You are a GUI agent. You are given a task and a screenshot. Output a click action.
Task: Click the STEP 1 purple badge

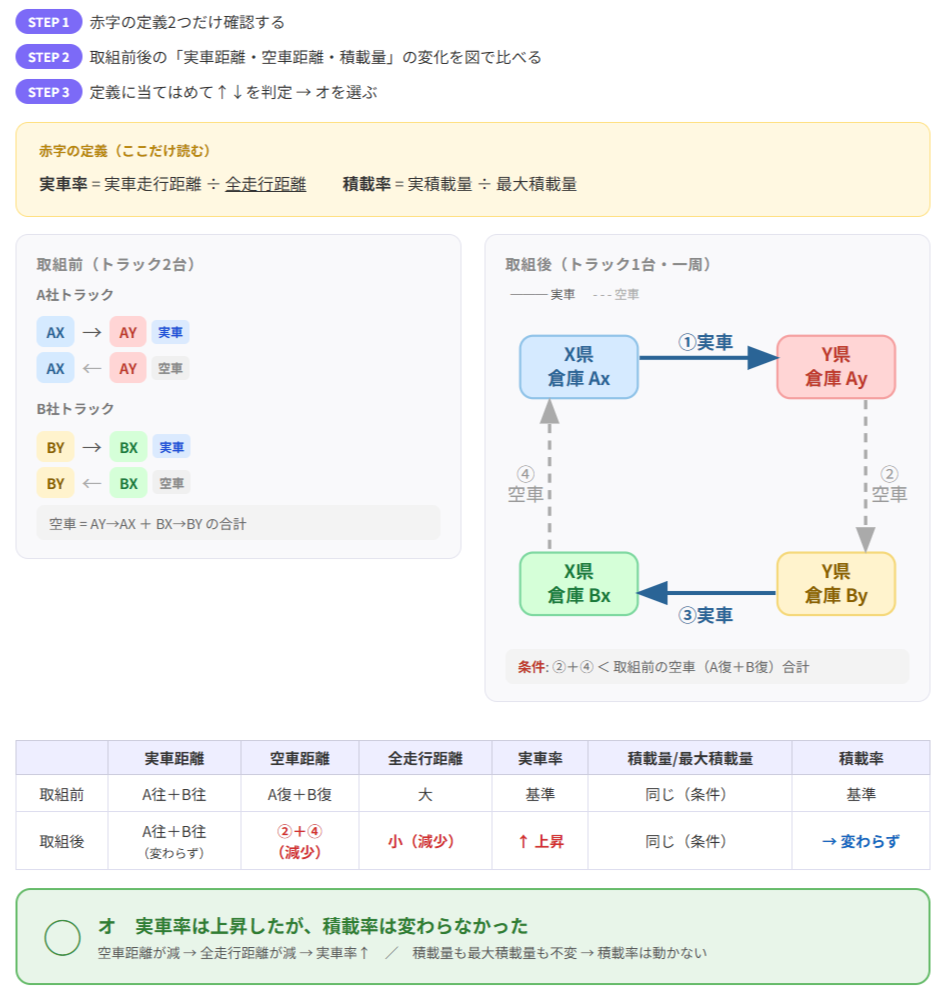[x=49, y=22]
